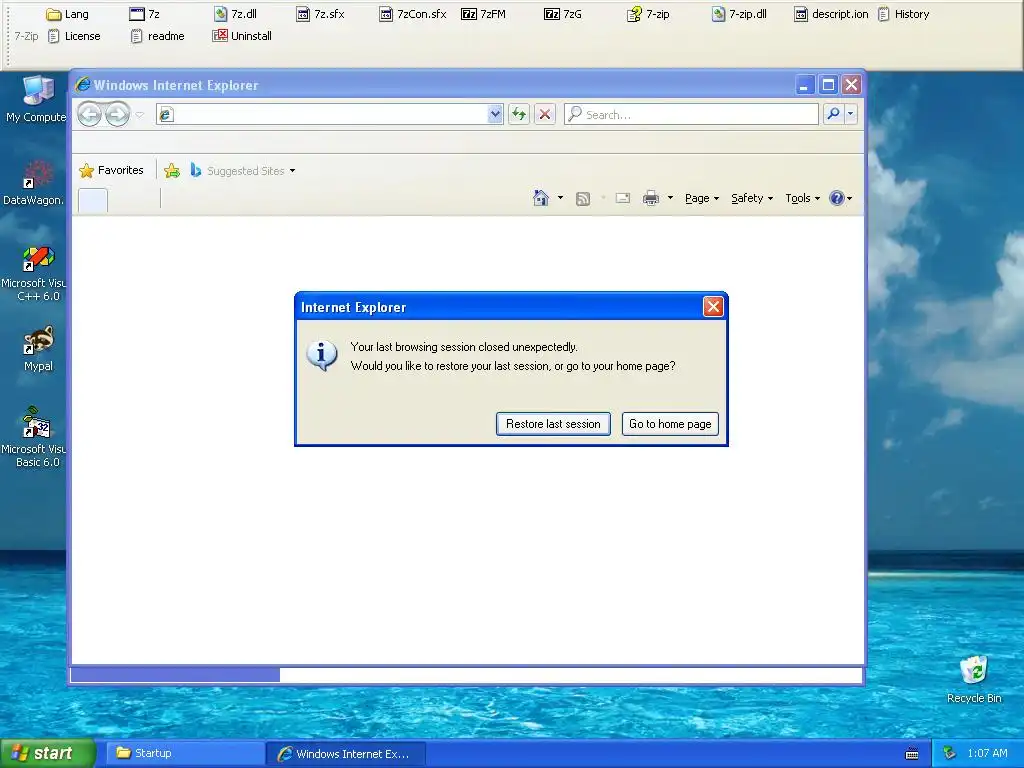Image resolution: width=1024 pixels, height=768 pixels.
Task: Open the Favorites star button
Action: [112, 170]
